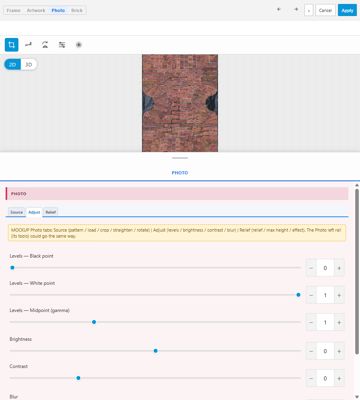The width and height of the screenshot is (360, 400).
Task: Increase the White point value
Action: [x=339, y=295]
